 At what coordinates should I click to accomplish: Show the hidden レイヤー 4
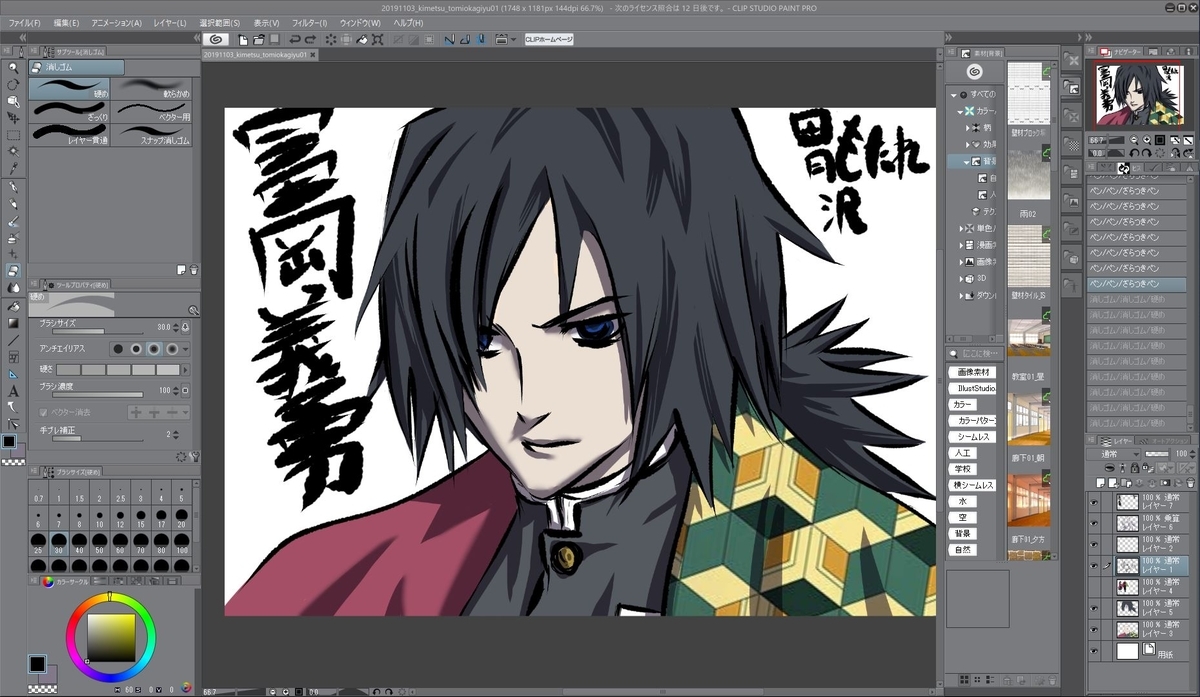click(x=1095, y=586)
